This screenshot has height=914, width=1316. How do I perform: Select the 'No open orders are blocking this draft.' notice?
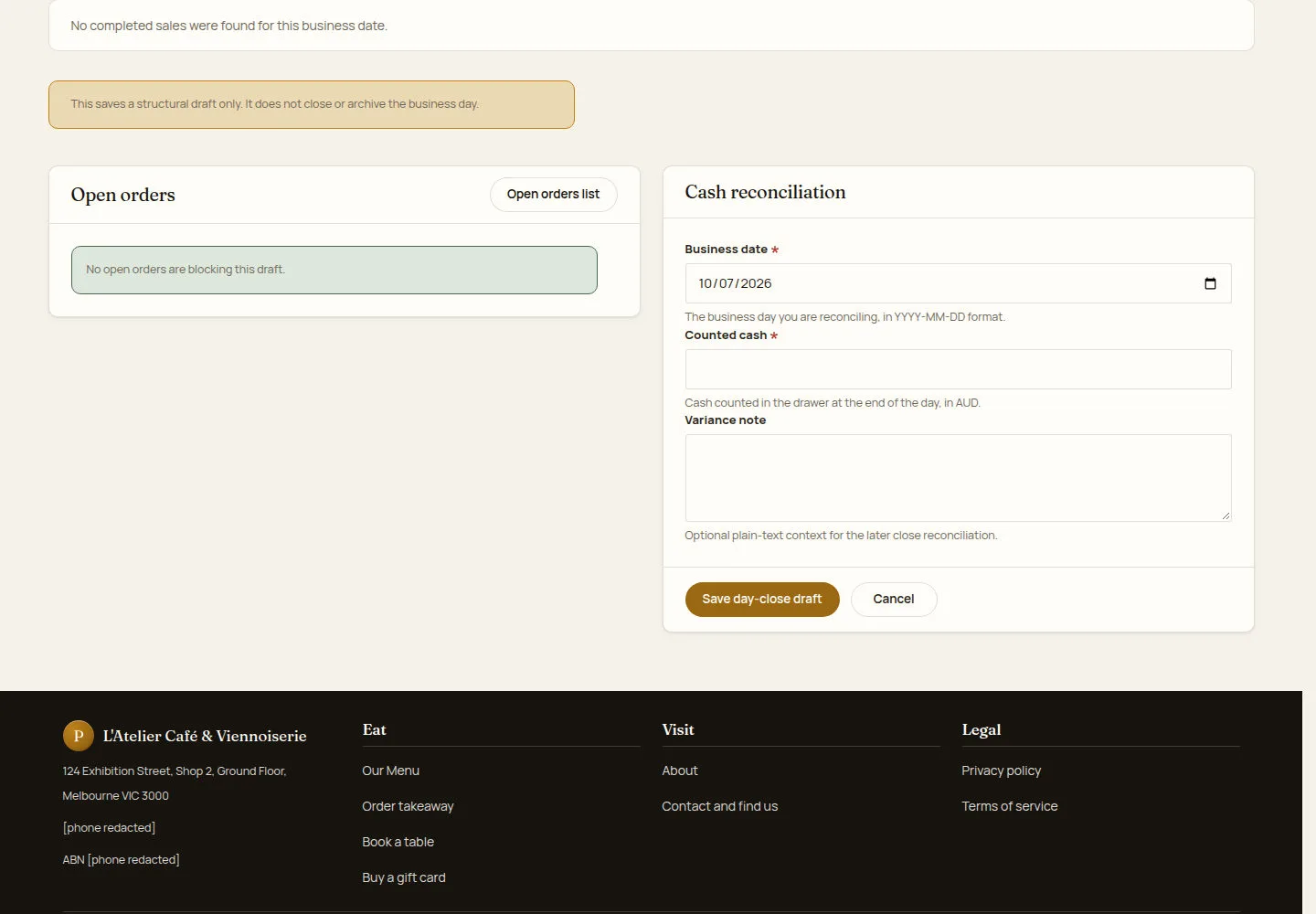[x=334, y=270]
